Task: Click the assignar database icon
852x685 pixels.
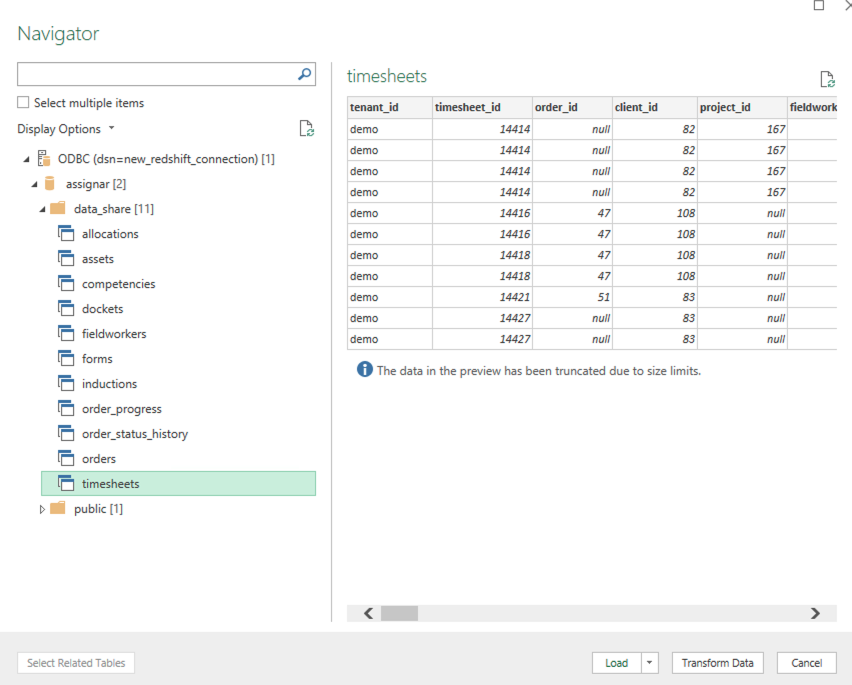Action: (48, 183)
